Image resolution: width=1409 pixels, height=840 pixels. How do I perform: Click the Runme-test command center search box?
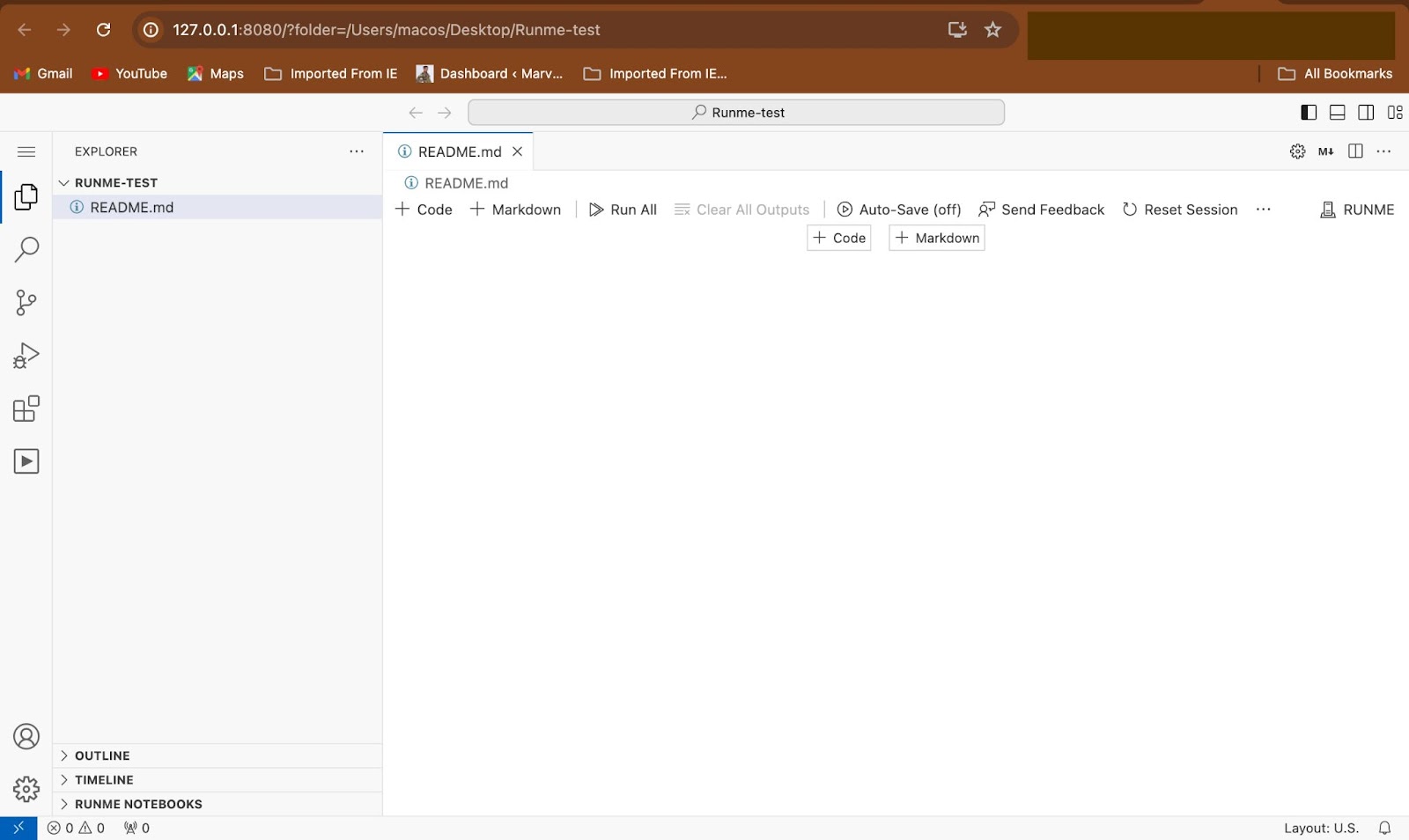[x=736, y=113]
